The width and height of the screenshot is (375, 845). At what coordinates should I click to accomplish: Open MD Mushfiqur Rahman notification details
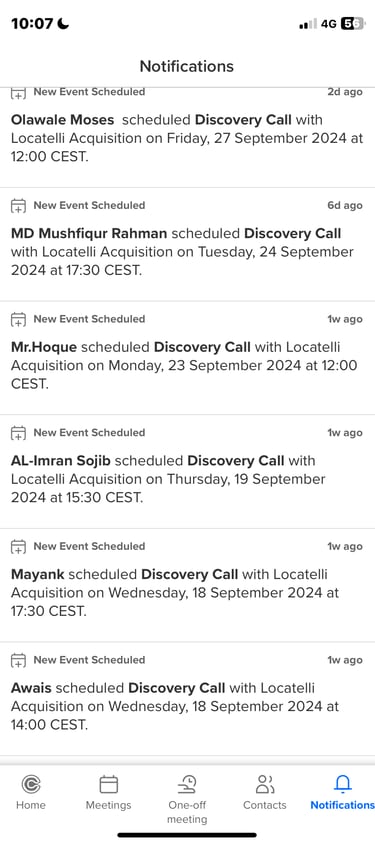(188, 245)
